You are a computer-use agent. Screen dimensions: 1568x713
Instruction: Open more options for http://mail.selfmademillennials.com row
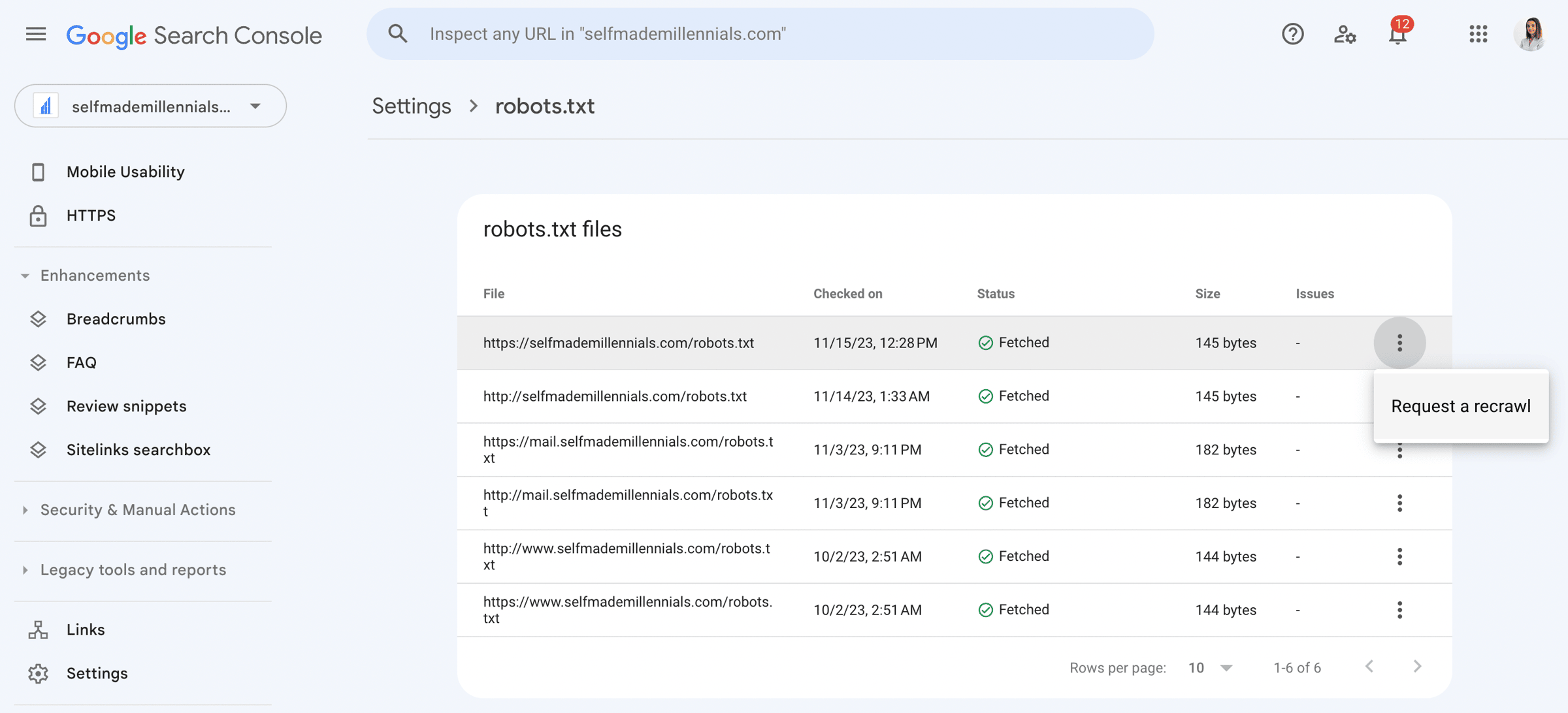1399,503
